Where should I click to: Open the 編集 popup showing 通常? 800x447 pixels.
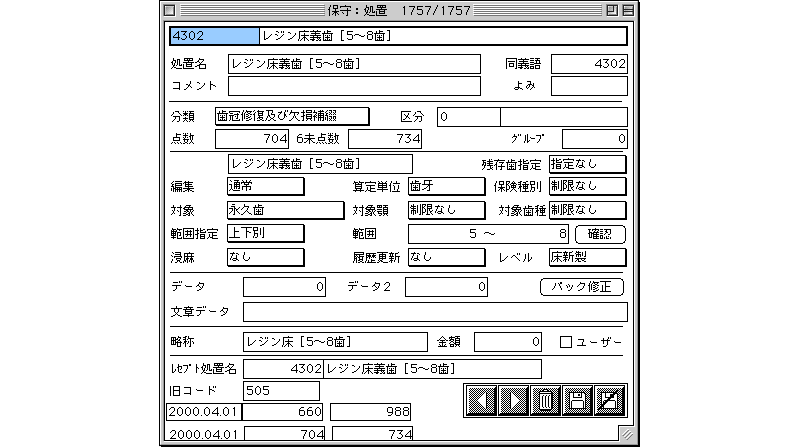pyautogui.click(x=265, y=186)
